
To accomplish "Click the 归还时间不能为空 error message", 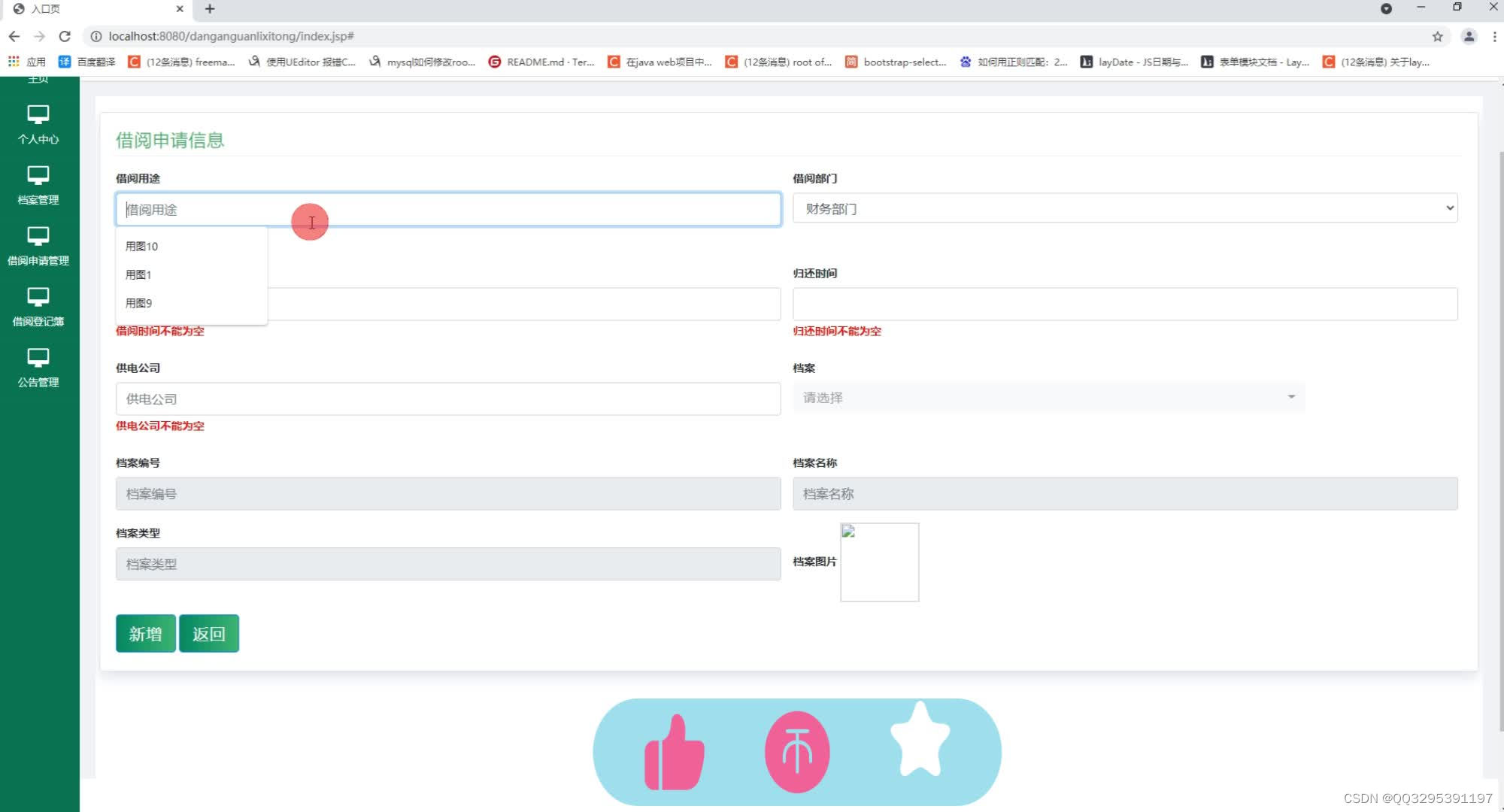I will (x=837, y=331).
